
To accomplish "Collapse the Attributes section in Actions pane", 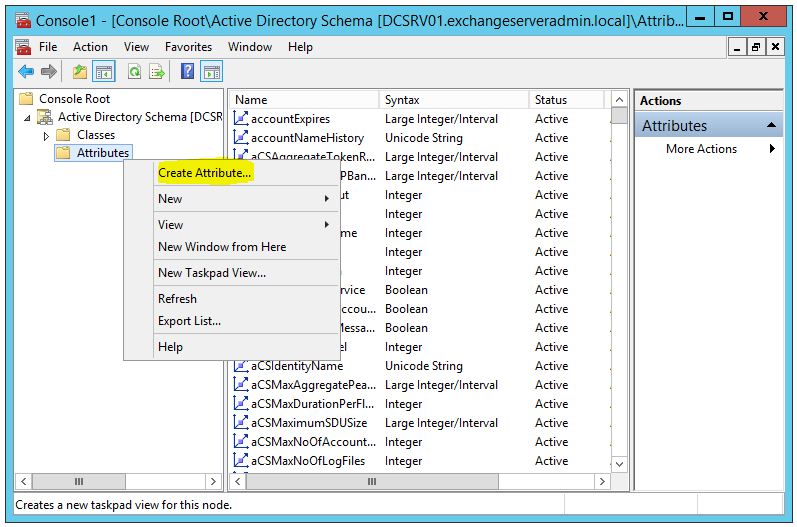I will click(x=772, y=125).
